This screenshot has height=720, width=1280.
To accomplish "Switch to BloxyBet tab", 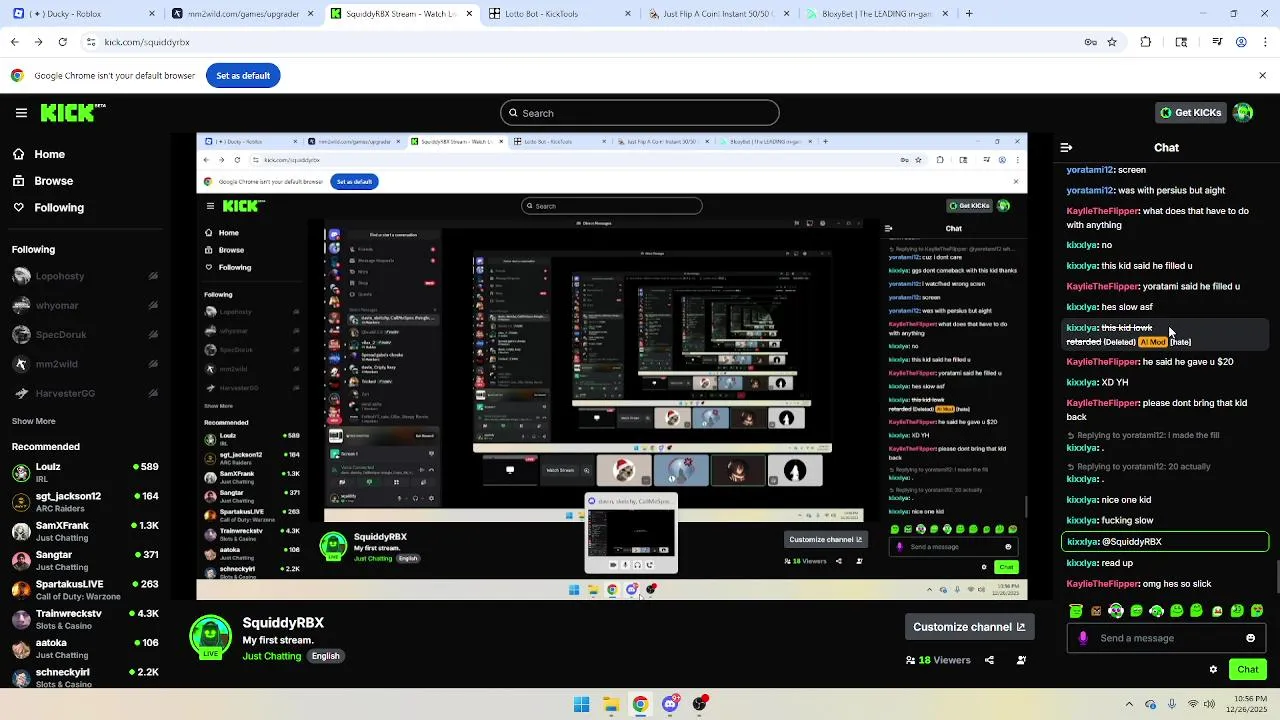I will pyautogui.click(x=876, y=14).
